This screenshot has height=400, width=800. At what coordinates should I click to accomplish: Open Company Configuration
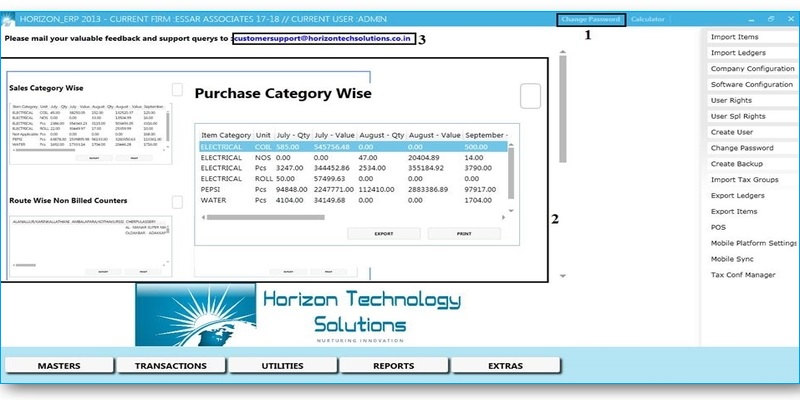750,68
